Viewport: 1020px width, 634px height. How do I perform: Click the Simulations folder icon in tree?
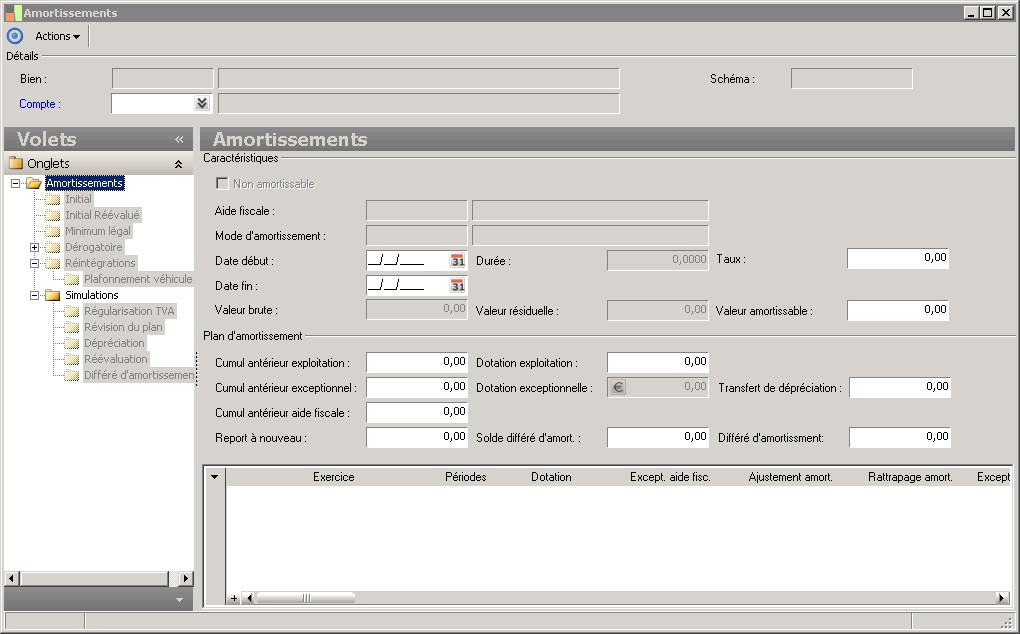point(52,296)
